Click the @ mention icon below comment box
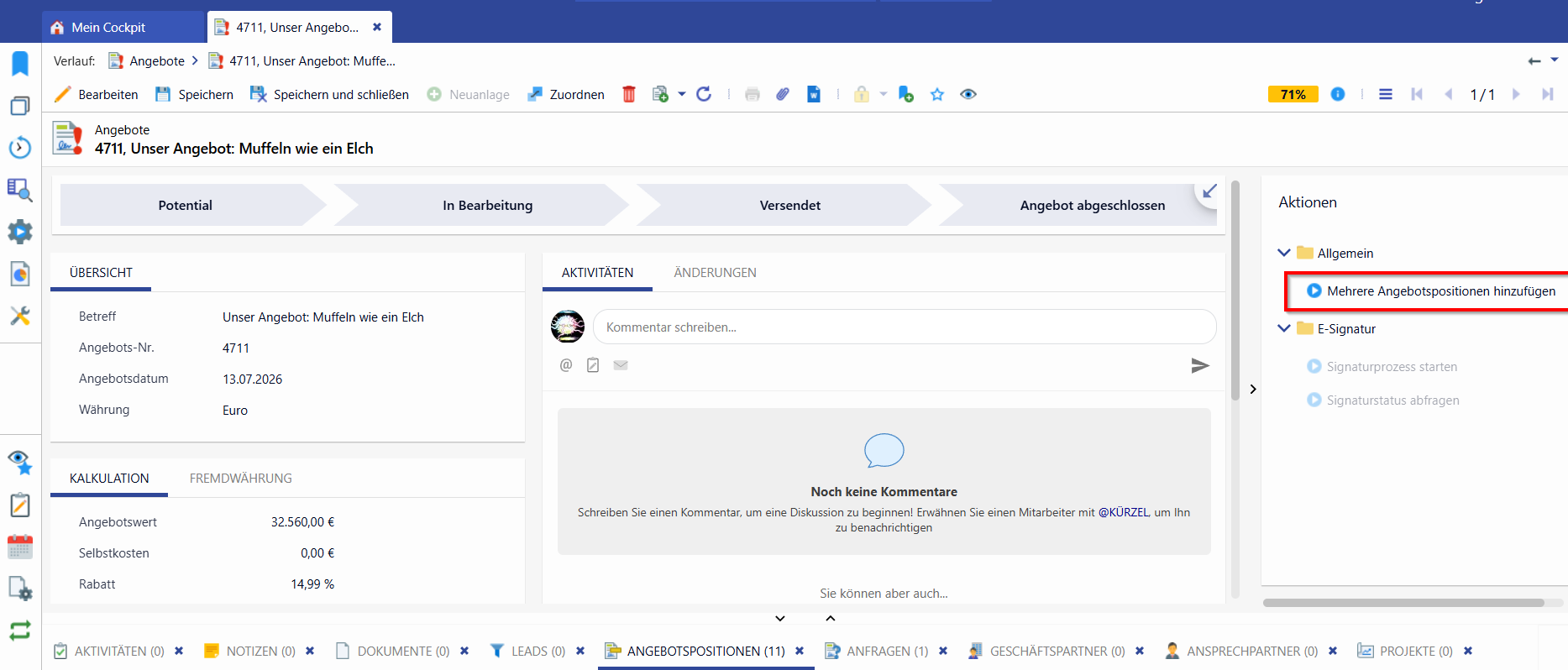This screenshot has height=670, width=1568. [566, 364]
